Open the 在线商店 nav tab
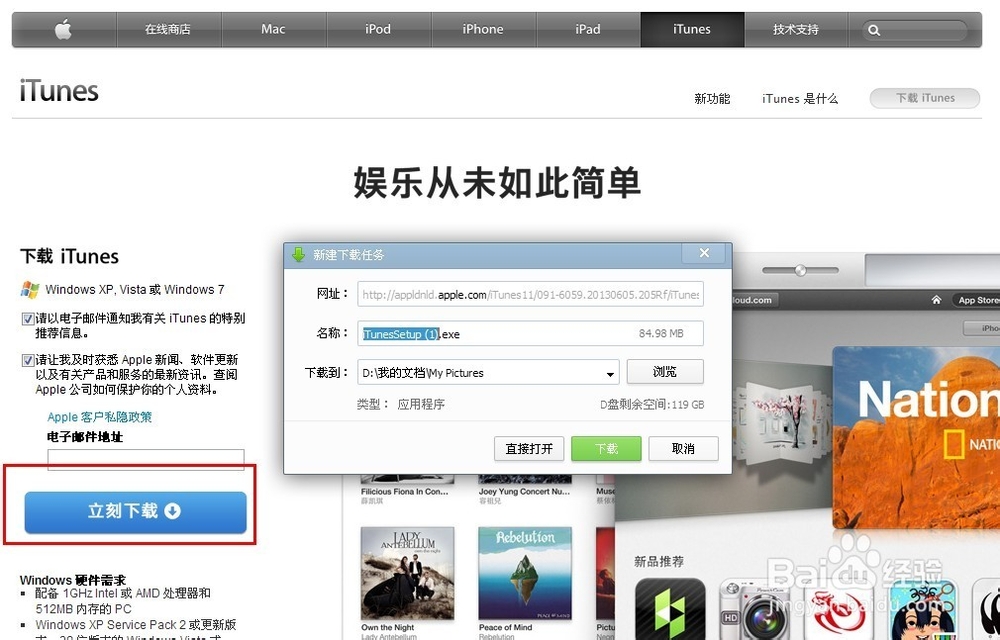 [168, 29]
